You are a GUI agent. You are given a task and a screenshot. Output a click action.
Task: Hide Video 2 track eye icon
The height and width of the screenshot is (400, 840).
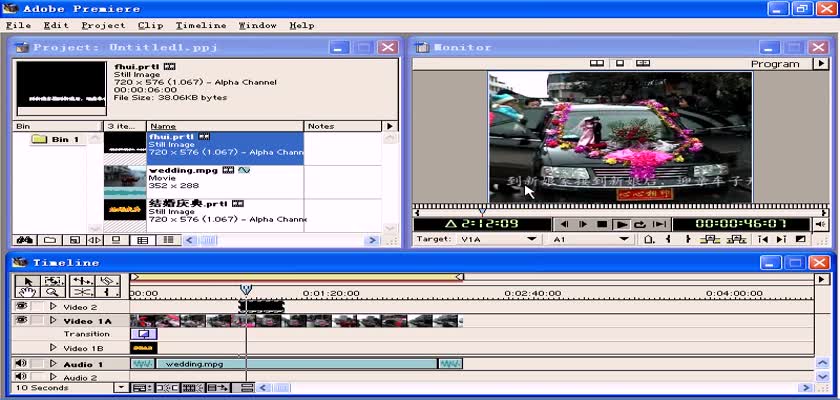coord(21,306)
